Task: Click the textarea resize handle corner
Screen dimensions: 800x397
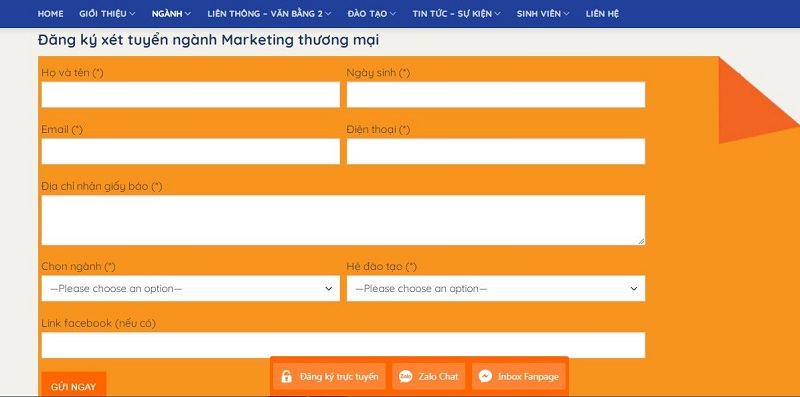Action: 641,241
